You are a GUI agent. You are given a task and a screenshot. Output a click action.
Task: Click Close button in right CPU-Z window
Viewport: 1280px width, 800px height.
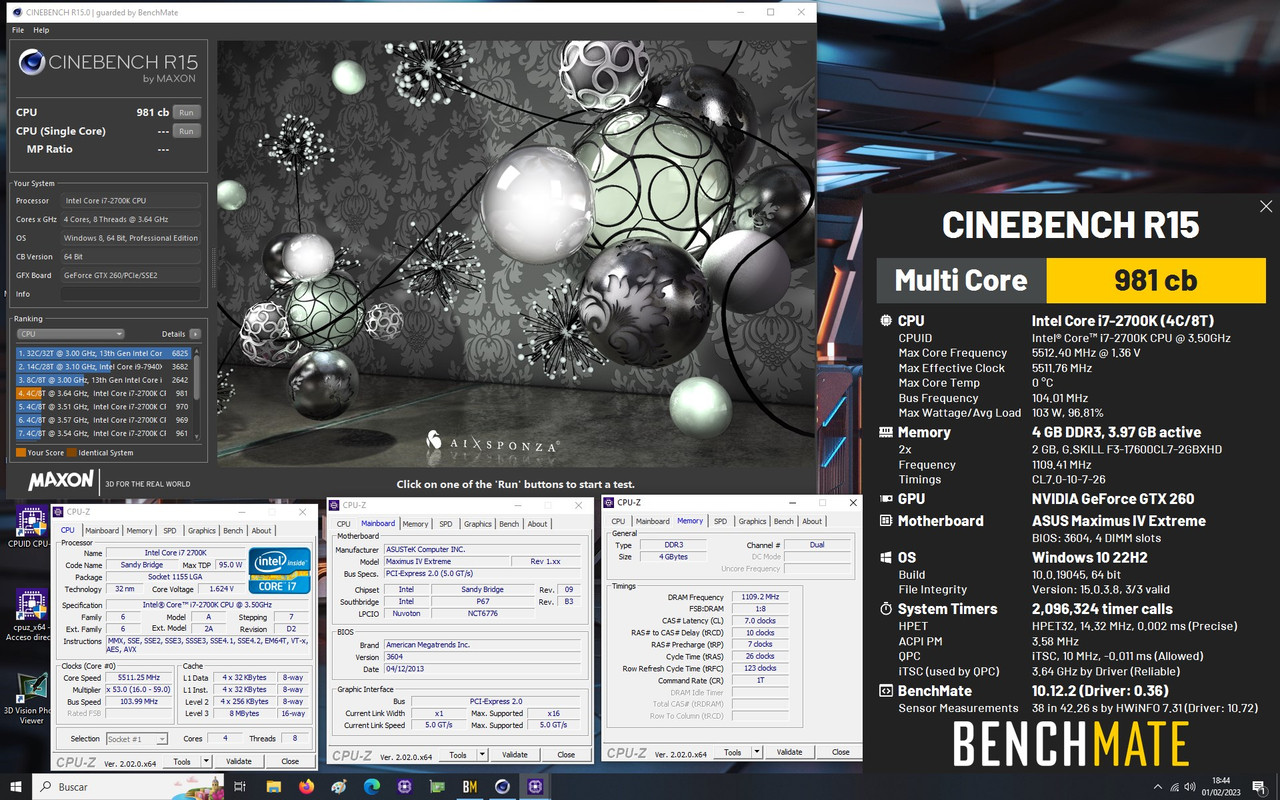[841, 752]
